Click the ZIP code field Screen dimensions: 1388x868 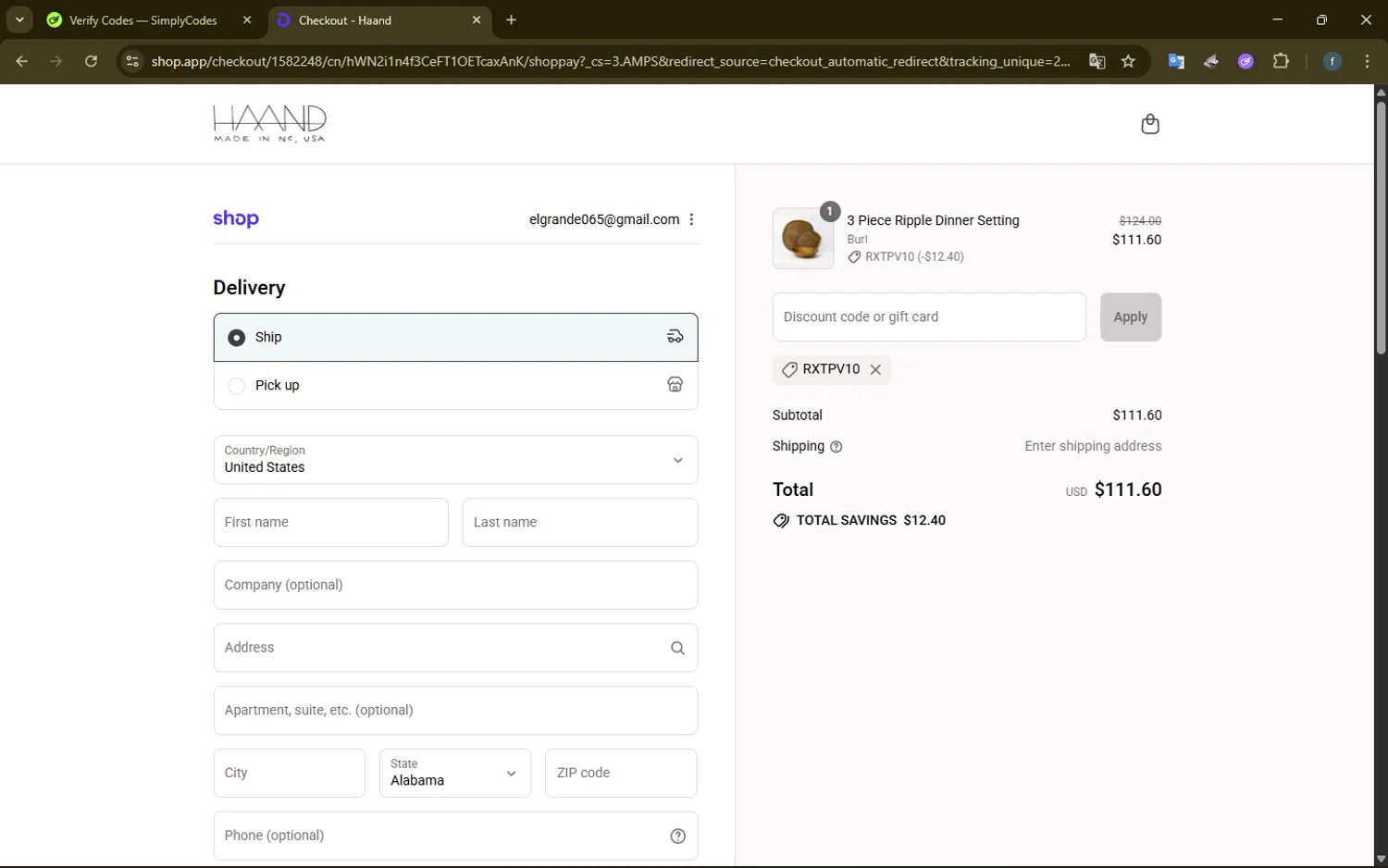tap(621, 773)
